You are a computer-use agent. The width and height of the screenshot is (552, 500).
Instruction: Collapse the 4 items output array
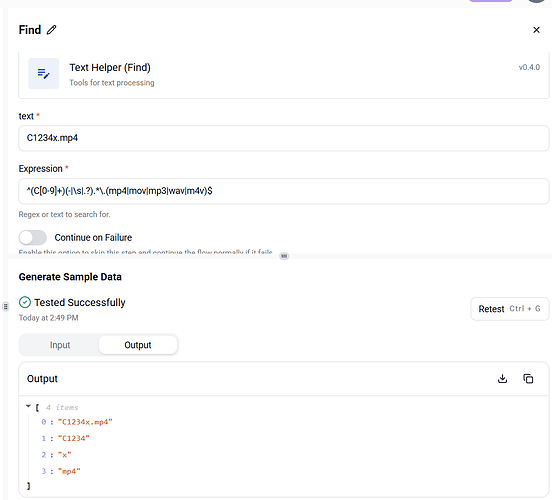29,406
